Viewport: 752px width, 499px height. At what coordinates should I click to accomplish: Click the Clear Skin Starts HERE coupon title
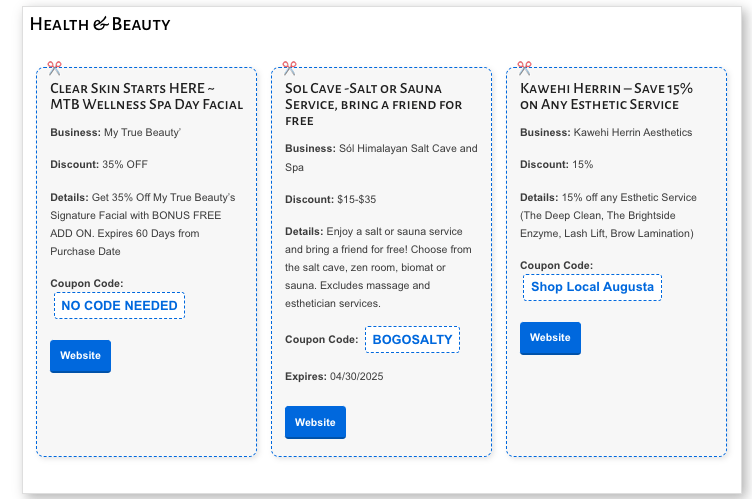pyautogui.click(x=147, y=96)
